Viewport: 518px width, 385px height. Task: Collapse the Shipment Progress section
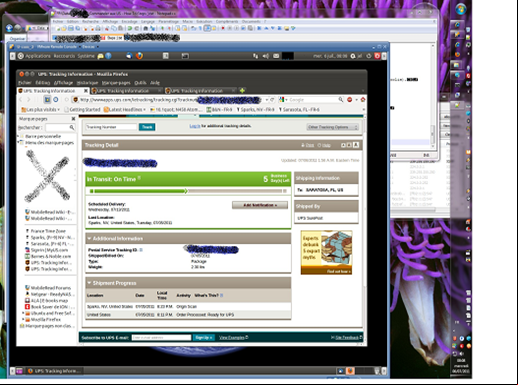(x=89, y=283)
